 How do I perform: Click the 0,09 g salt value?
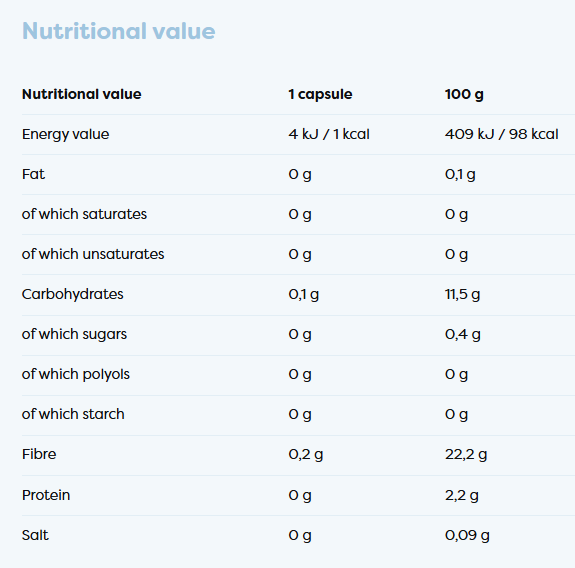click(x=467, y=536)
